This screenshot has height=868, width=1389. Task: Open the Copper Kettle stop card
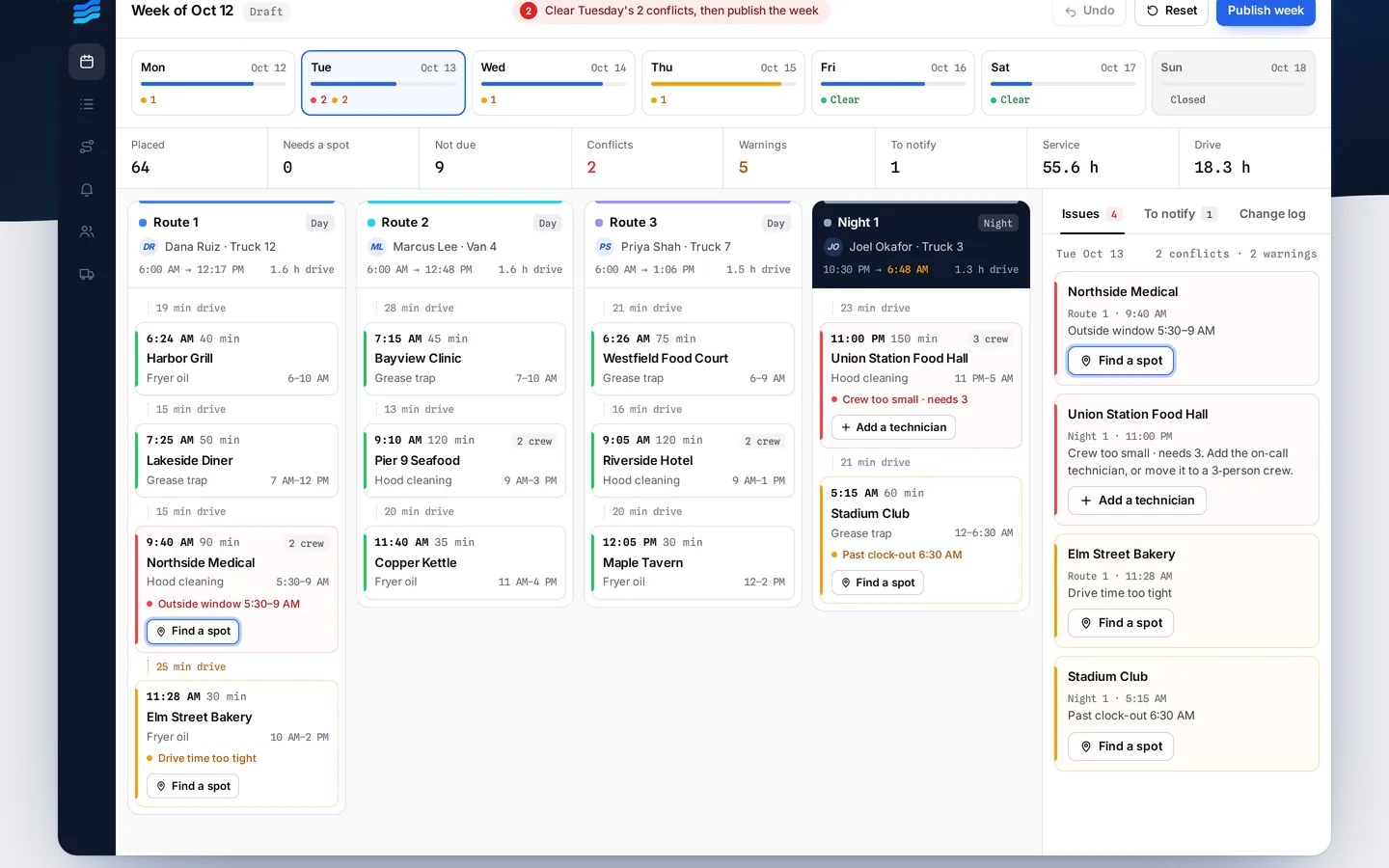[x=465, y=562]
